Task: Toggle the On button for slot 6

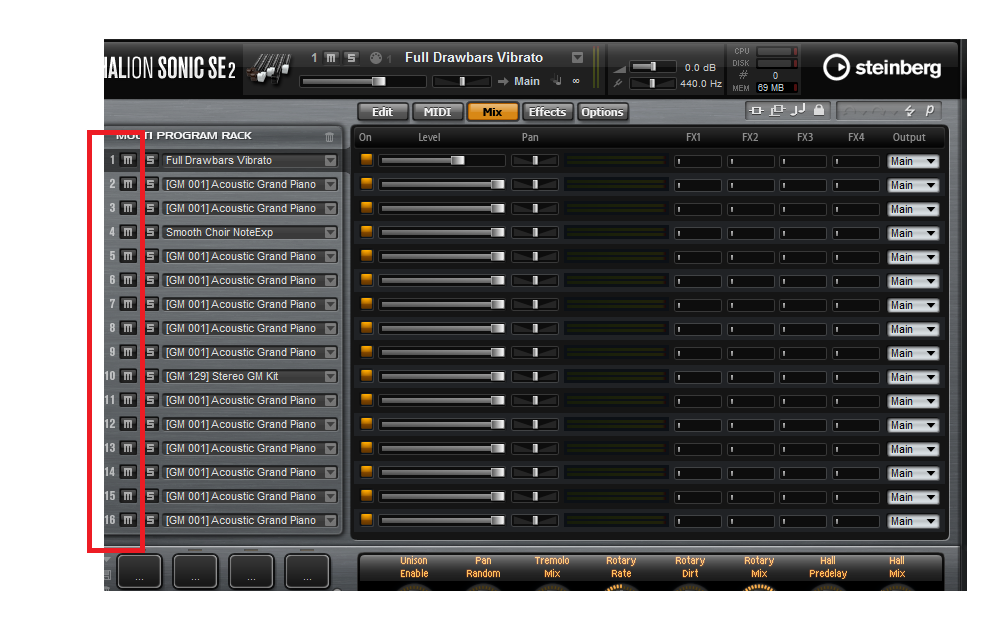Action: tap(366, 280)
